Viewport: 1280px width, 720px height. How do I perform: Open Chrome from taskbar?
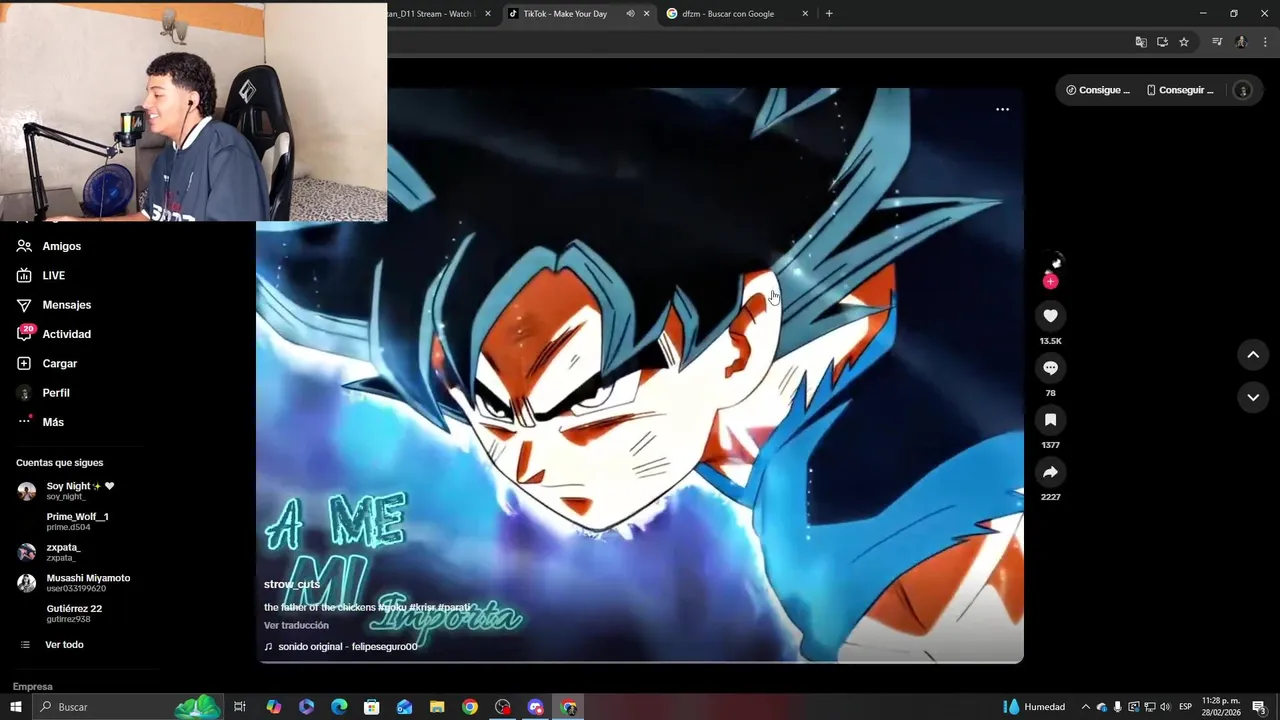pyautogui.click(x=470, y=707)
